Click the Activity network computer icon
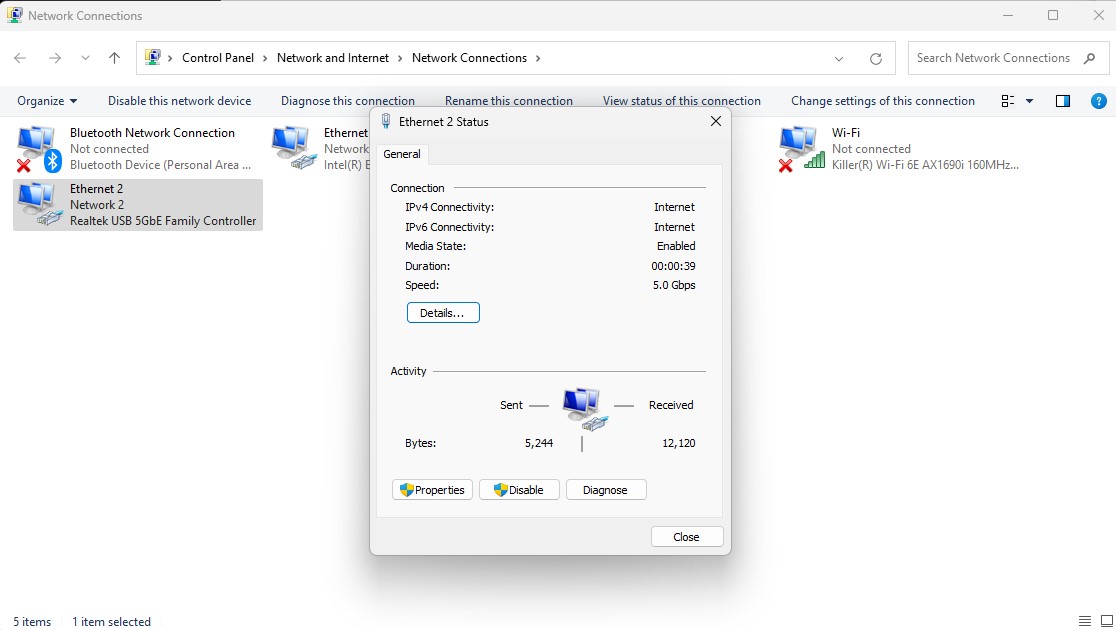The image size is (1116, 630). pyautogui.click(x=585, y=409)
